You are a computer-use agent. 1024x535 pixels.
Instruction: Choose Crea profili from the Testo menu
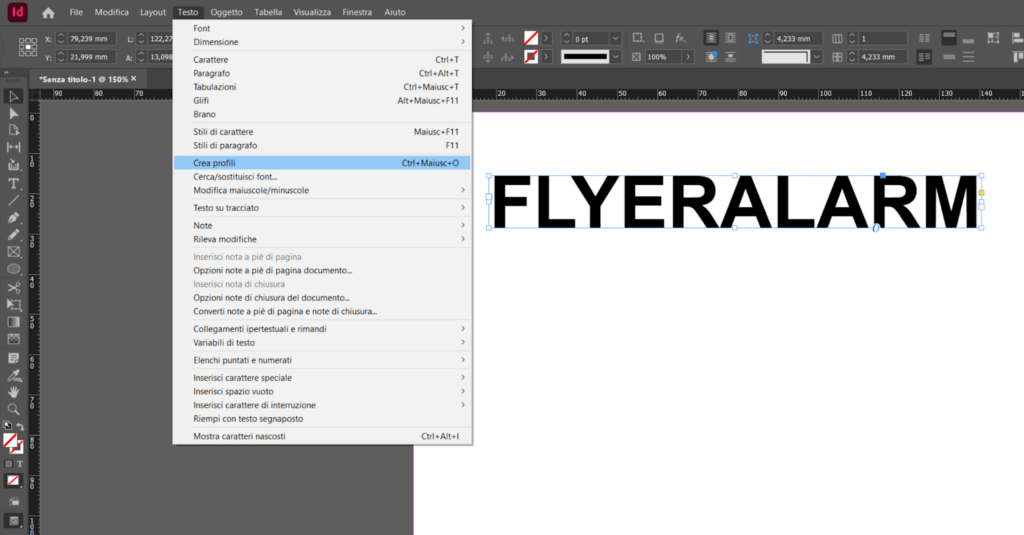pyautogui.click(x=320, y=163)
